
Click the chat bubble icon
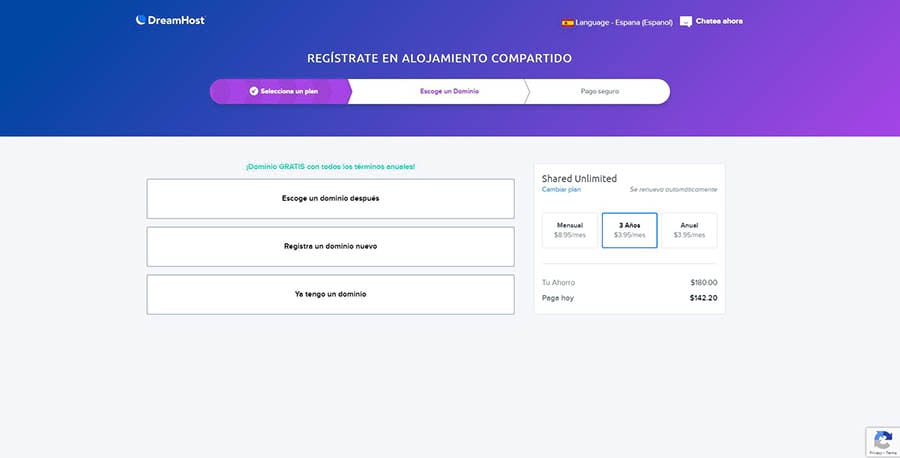(x=686, y=21)
